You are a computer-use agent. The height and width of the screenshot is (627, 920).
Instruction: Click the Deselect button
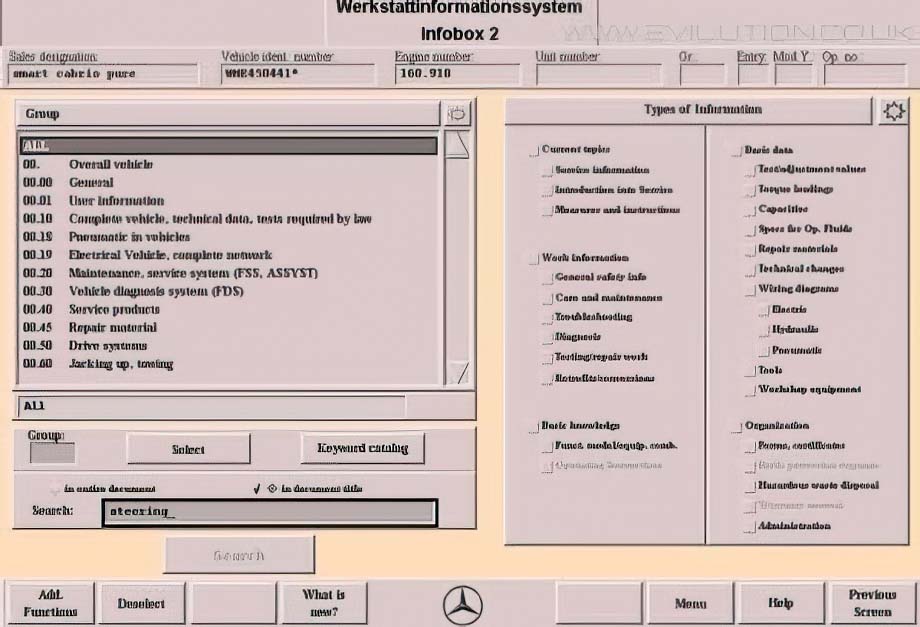coord(141,603)
